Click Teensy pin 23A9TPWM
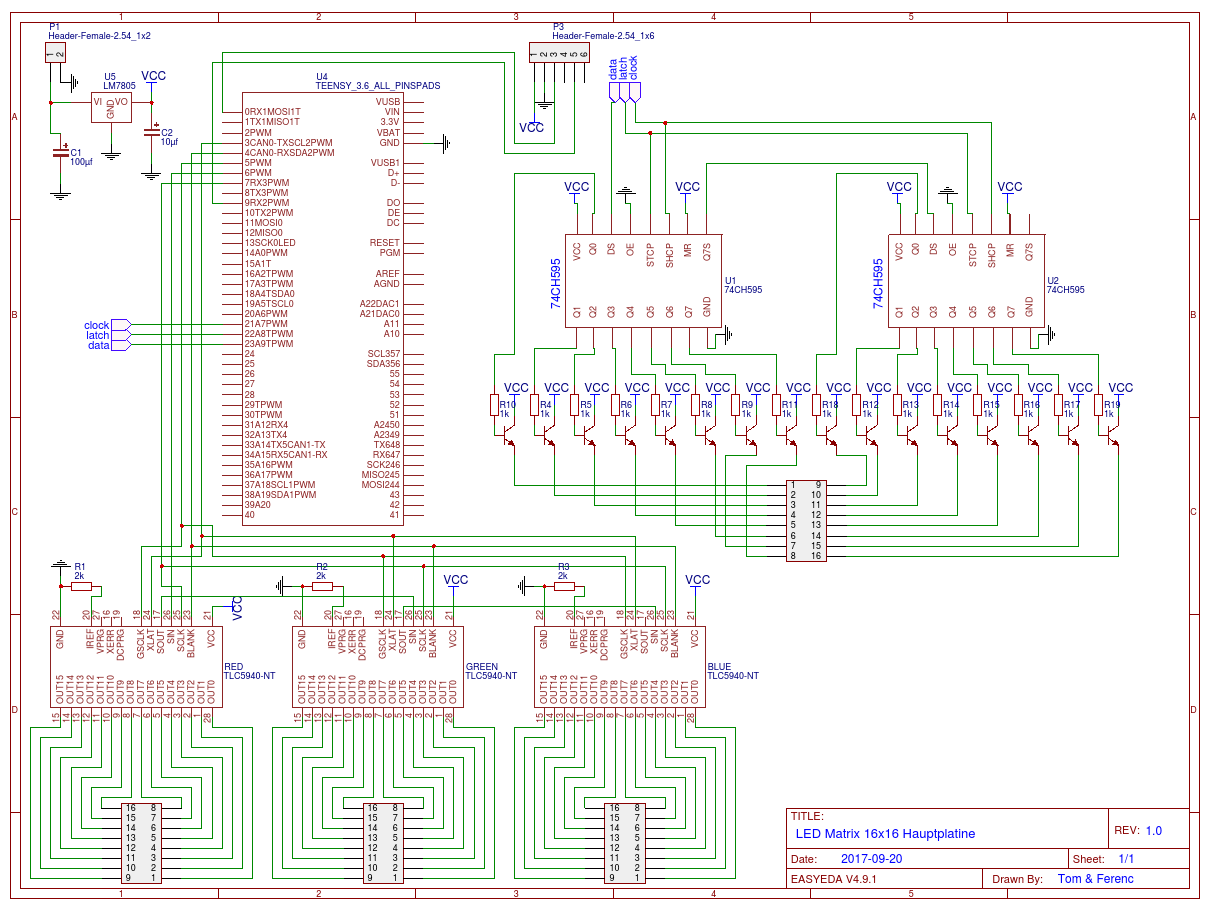 (269, 344)
